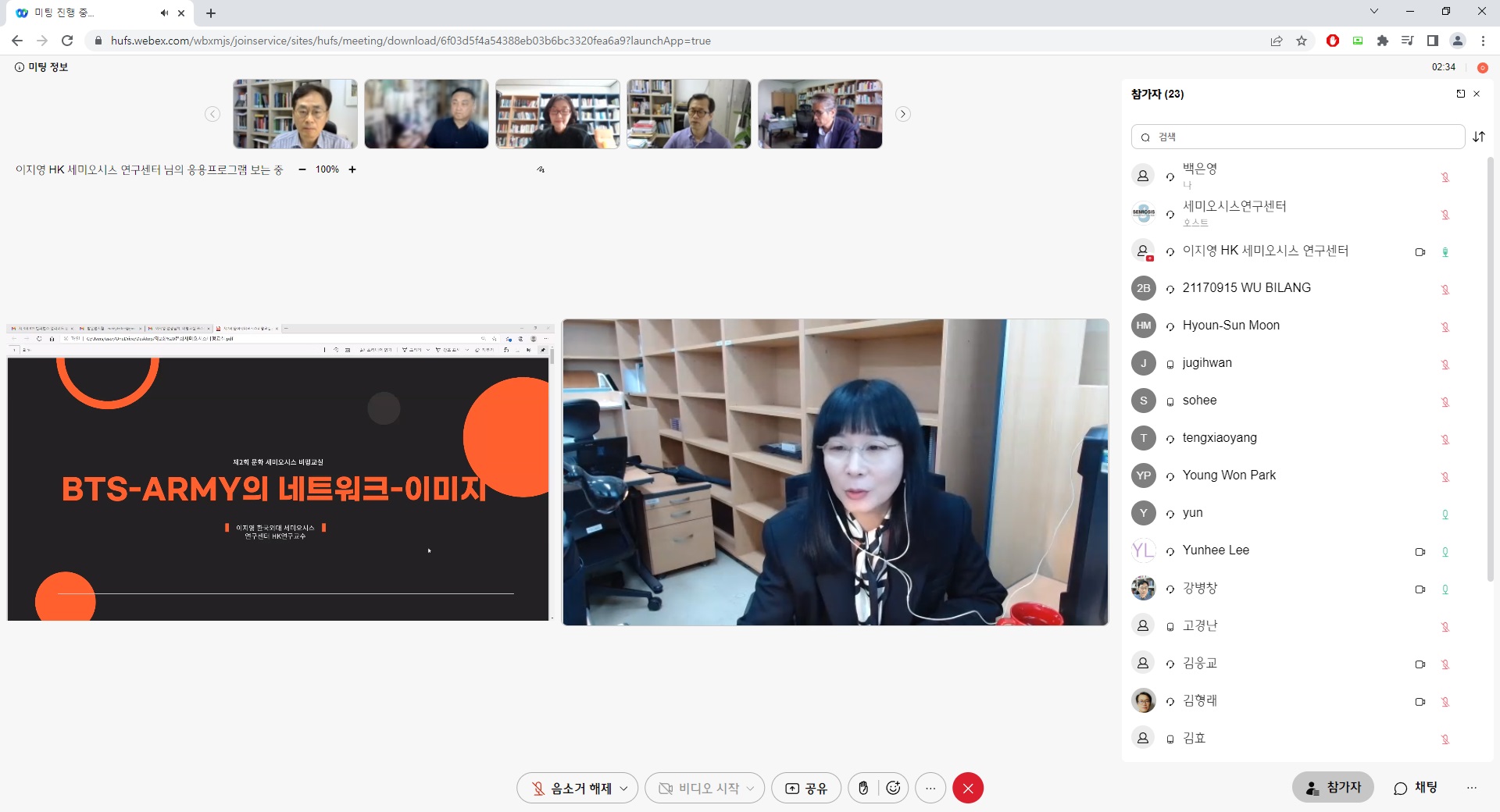
Task: Toggle the 참가자 panel button
Action: pyautogui.click(x=1333, y=788)
